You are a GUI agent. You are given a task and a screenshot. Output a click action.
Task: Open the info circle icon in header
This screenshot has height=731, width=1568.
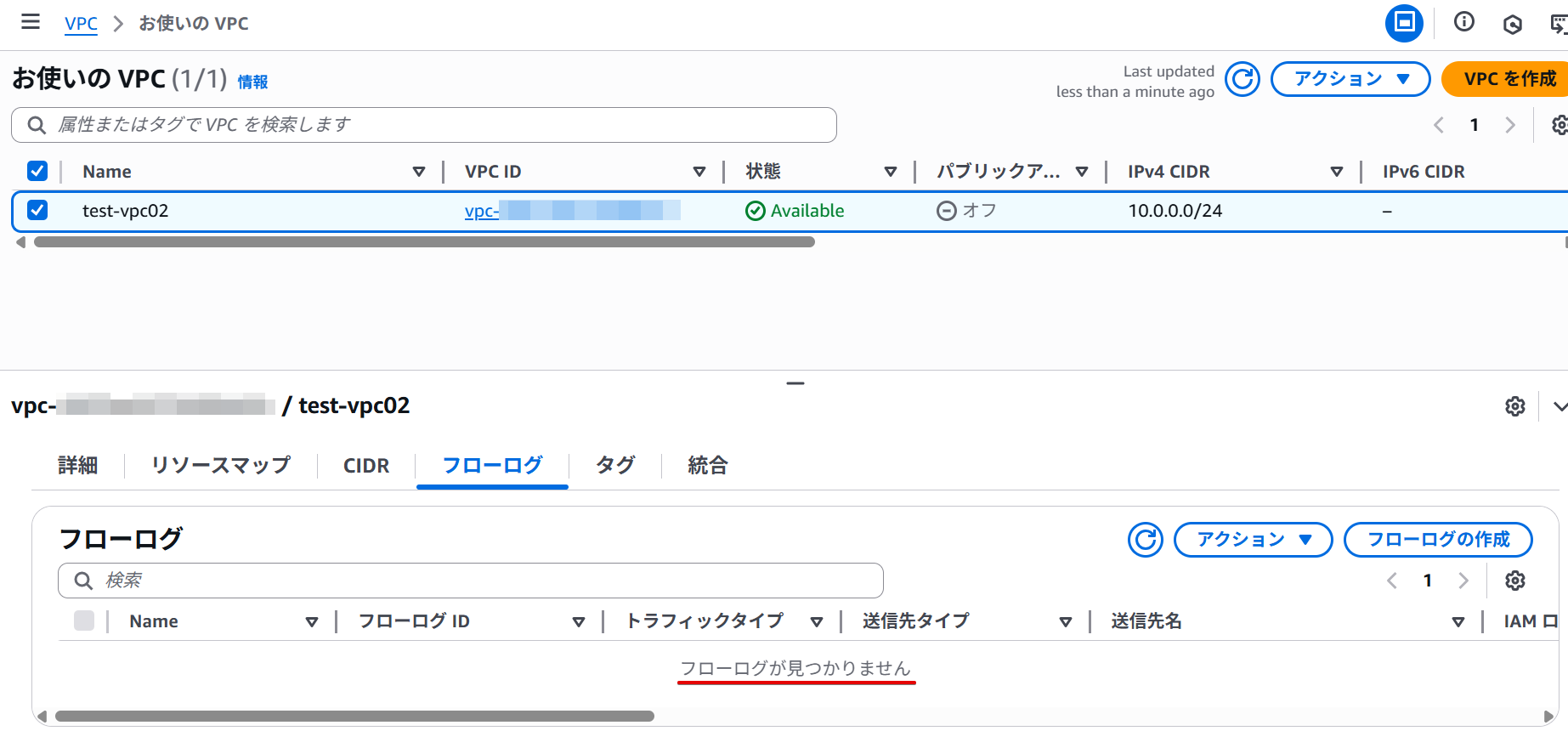tap(1463, 22)
